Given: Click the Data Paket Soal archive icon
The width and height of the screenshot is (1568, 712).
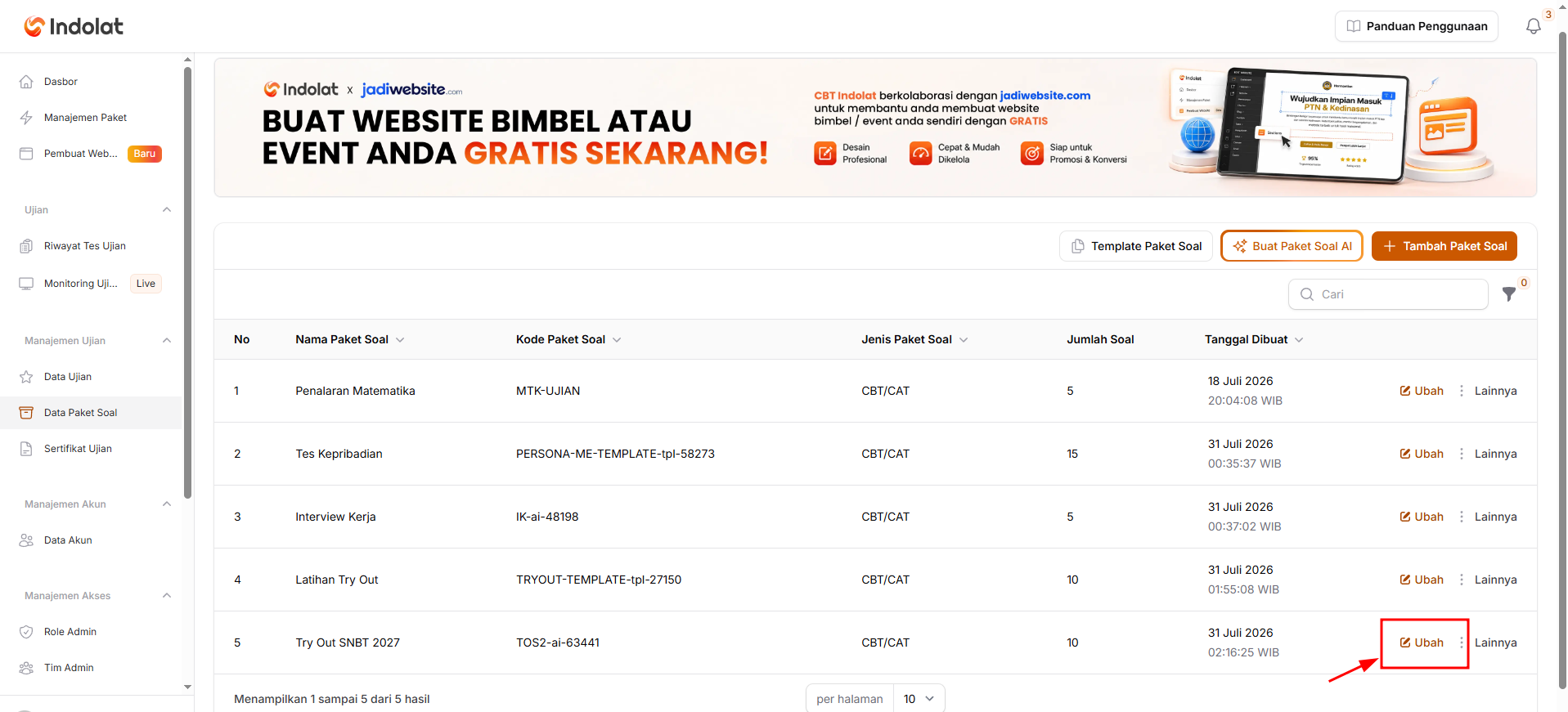Looking at the screenshot, I should (x=26, y=413).
